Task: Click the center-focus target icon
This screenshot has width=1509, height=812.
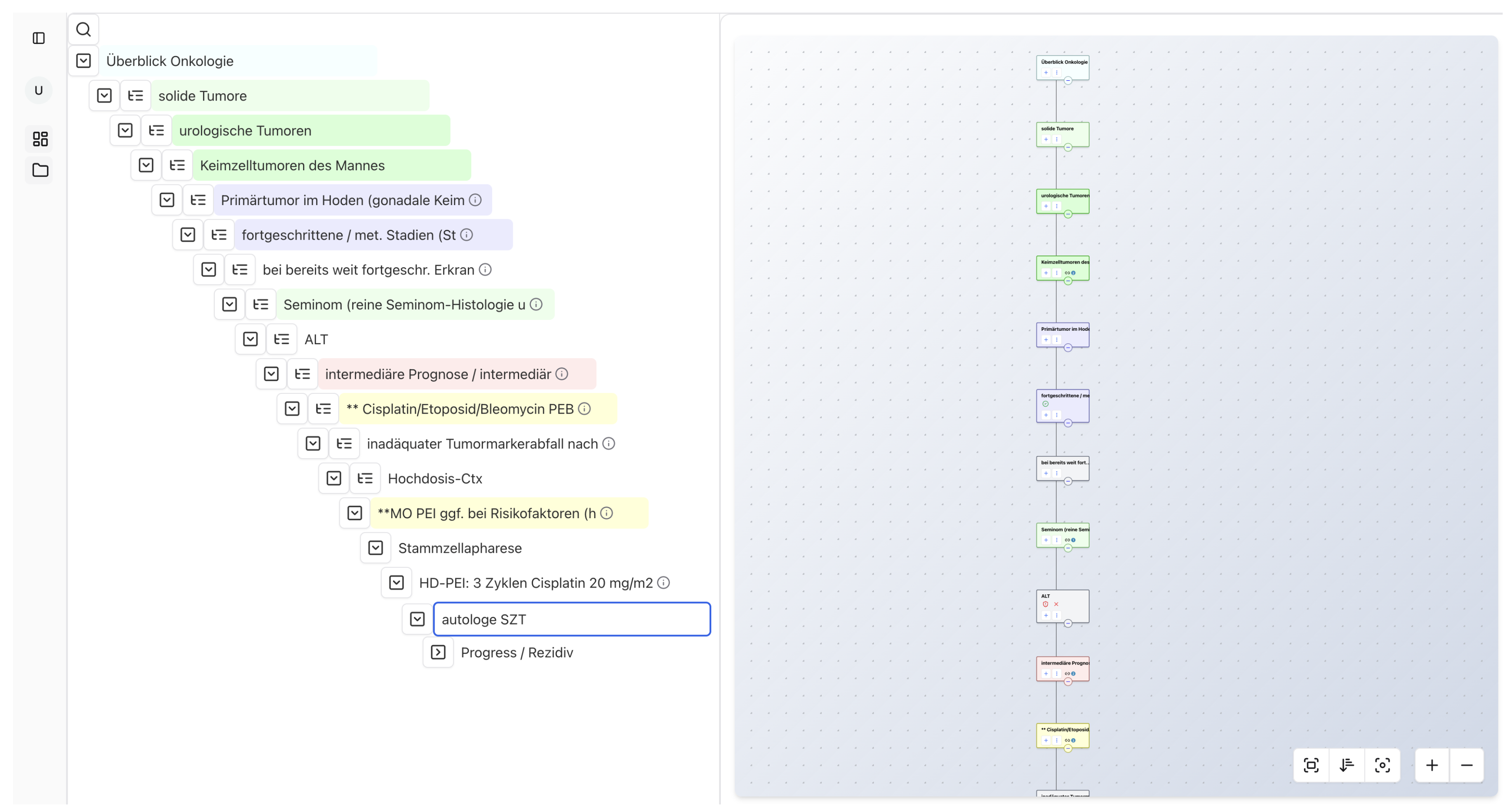Action: [1382, 765]
